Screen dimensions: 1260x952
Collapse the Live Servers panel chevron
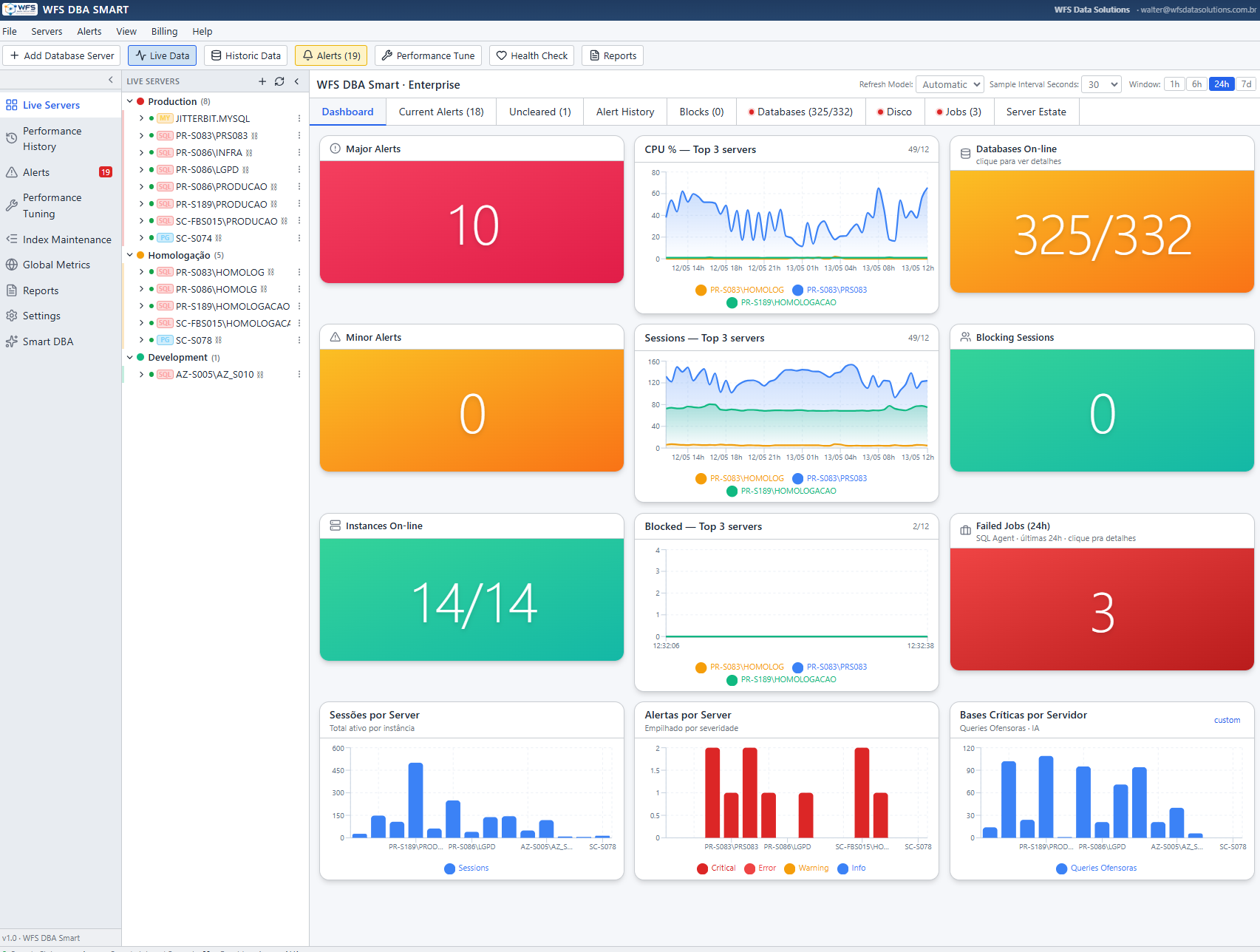click(296, 81)
